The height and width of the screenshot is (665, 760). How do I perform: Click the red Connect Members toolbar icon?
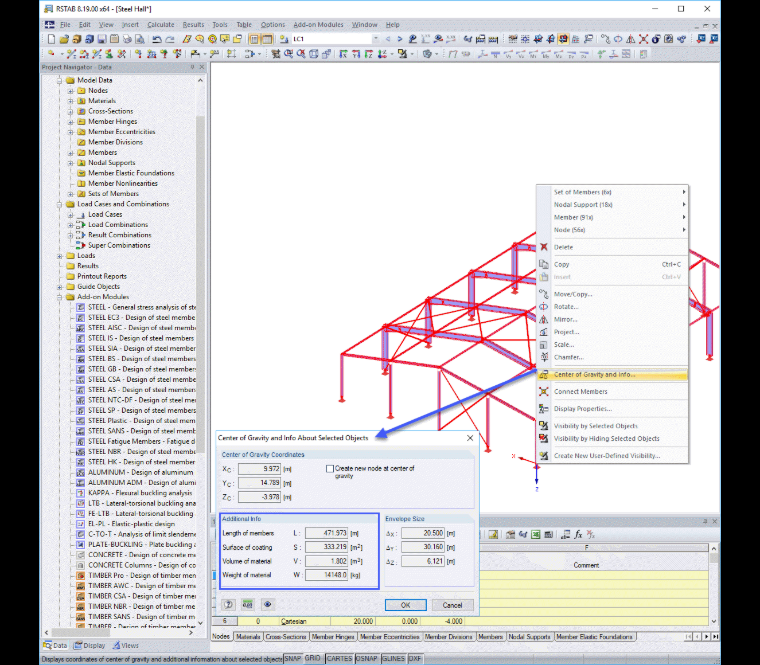(x=643, y=39)
